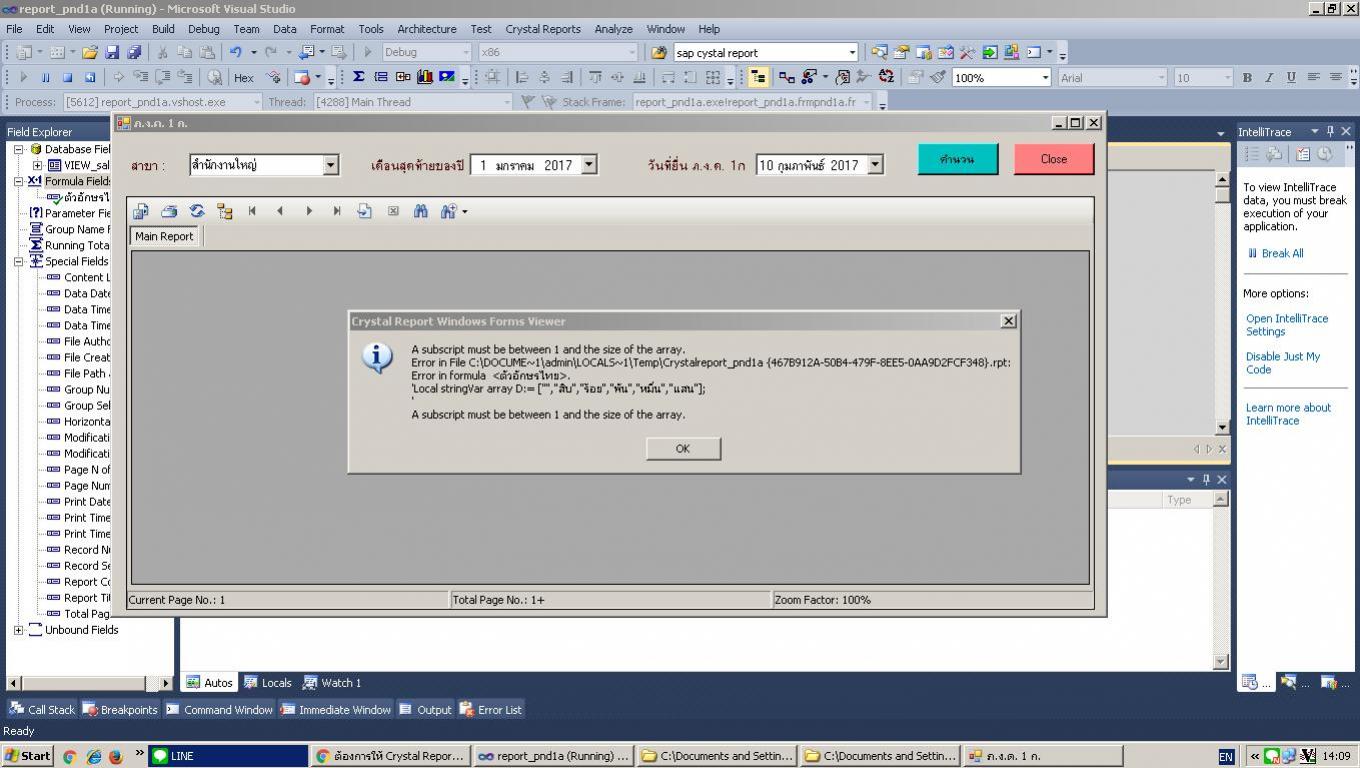The height and width of the screenshot is (768, 1360).
Task: Click the Find Text binoculars icon
Action: (x=421, y=211)
